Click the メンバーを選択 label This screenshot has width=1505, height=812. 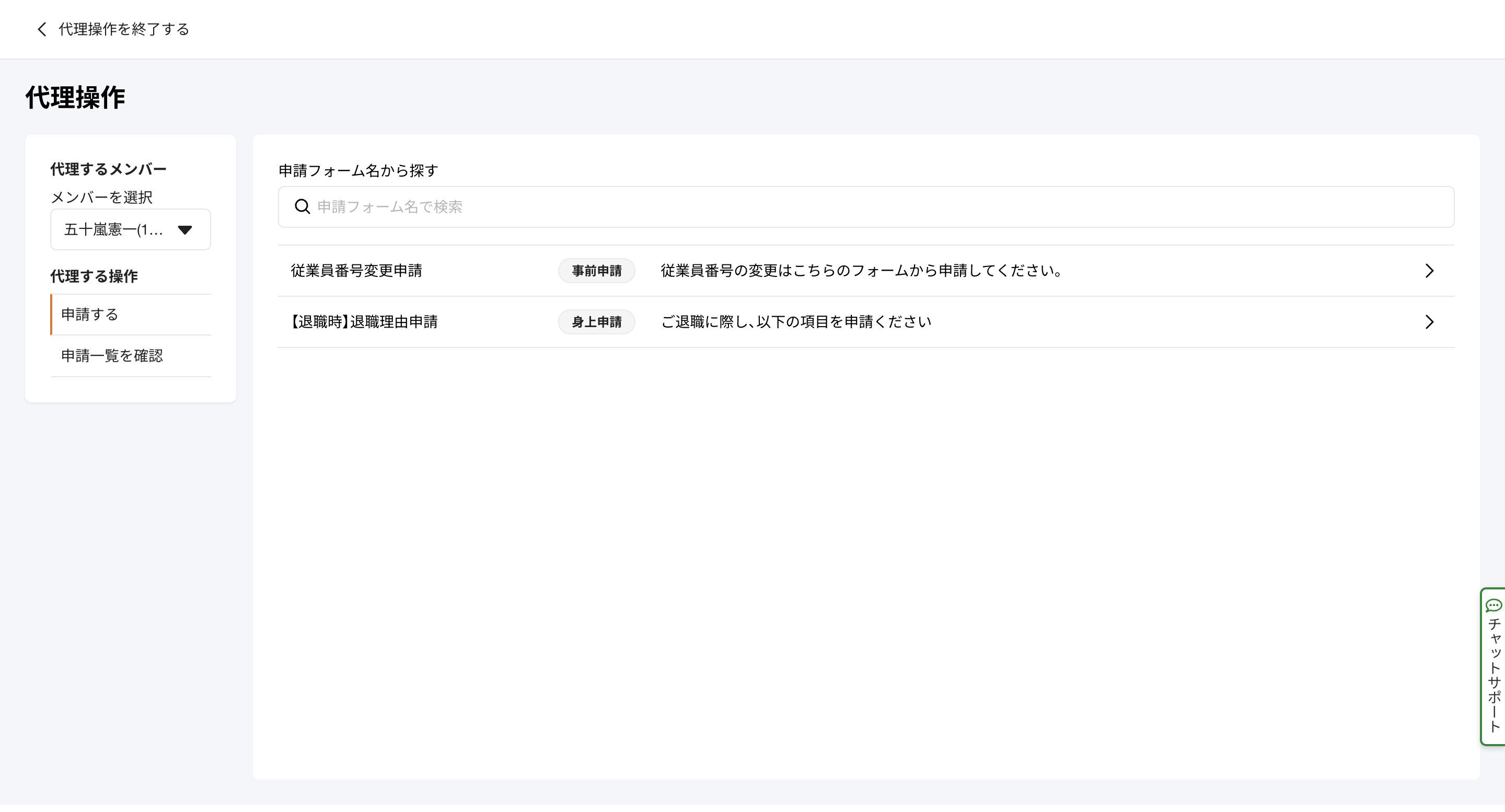[102, 198]
